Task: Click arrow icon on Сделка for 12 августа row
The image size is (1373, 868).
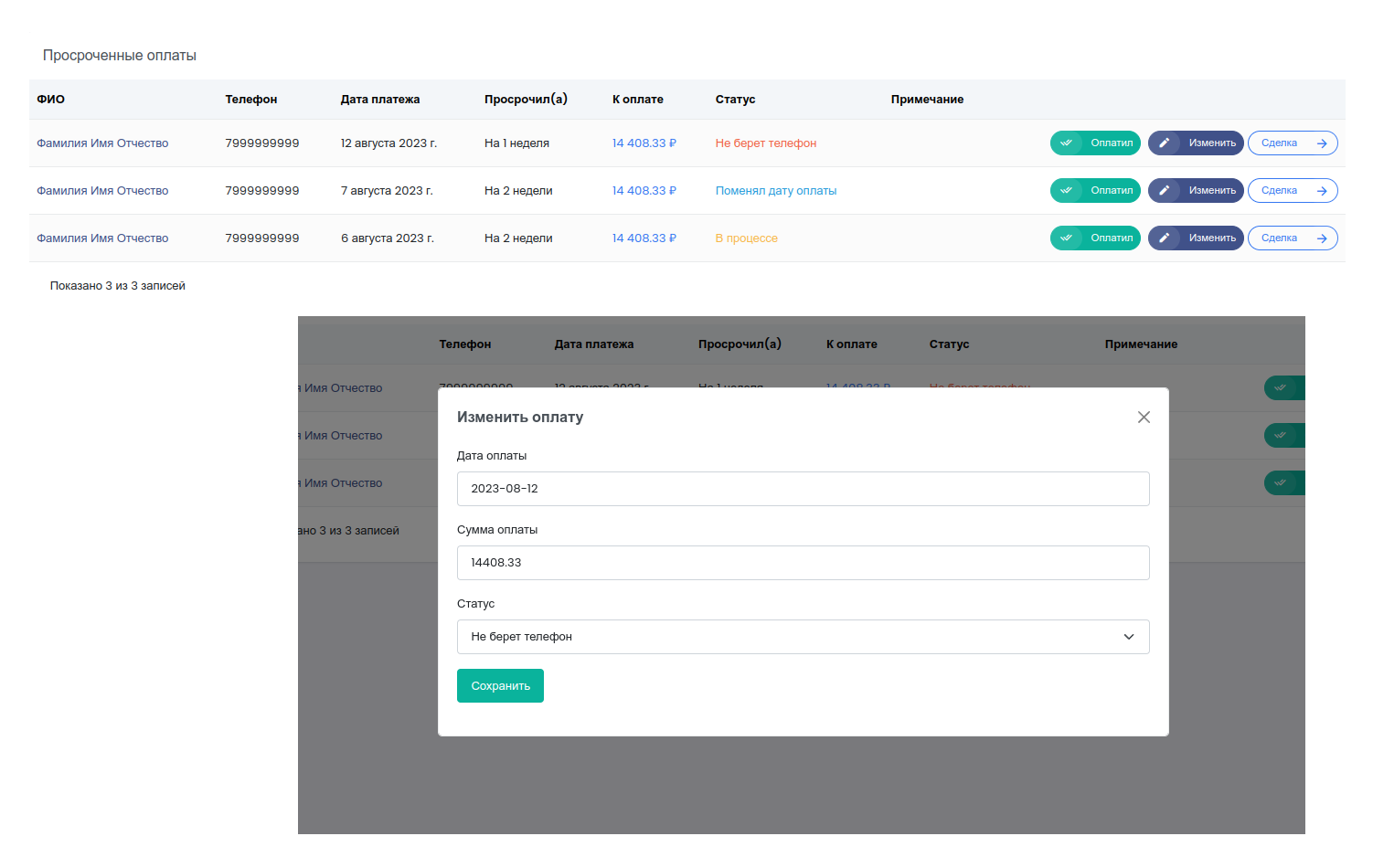Action: (1322, 143)
